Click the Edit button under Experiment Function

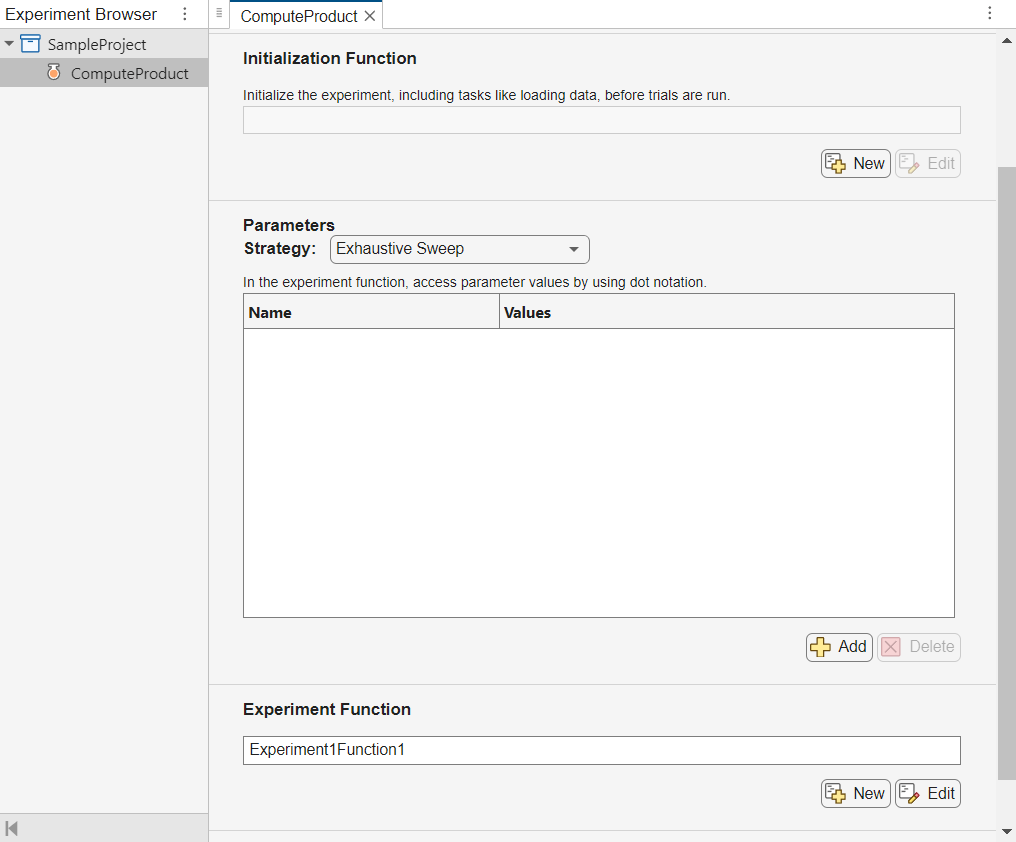pos(927,793)
